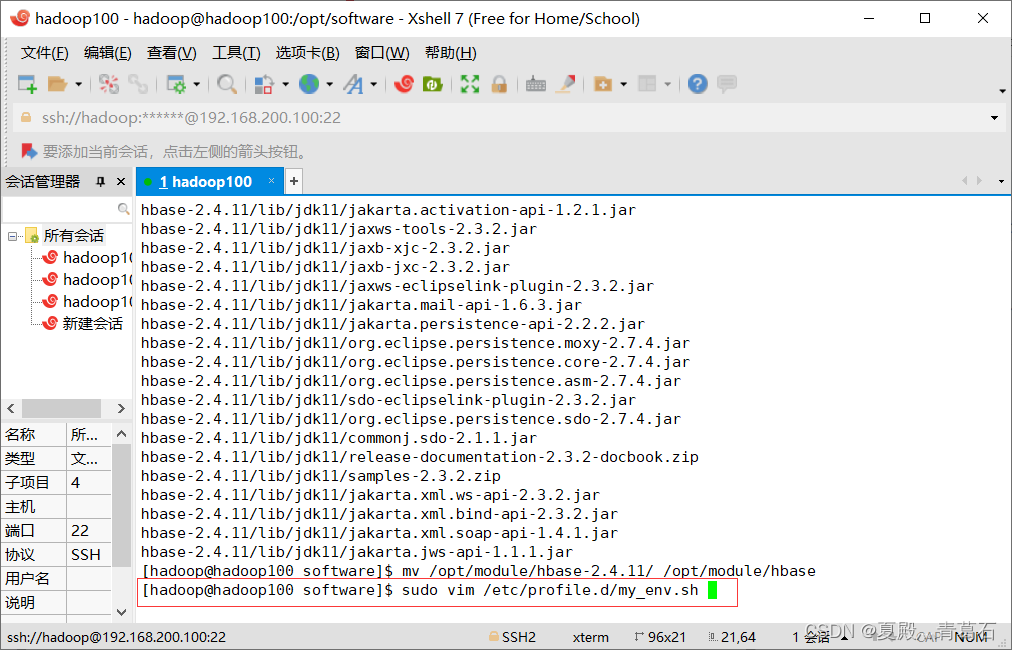Expand the Font dropdown arrow
The width and height of the screenshot is (1012, 650).
coord(373,84)
